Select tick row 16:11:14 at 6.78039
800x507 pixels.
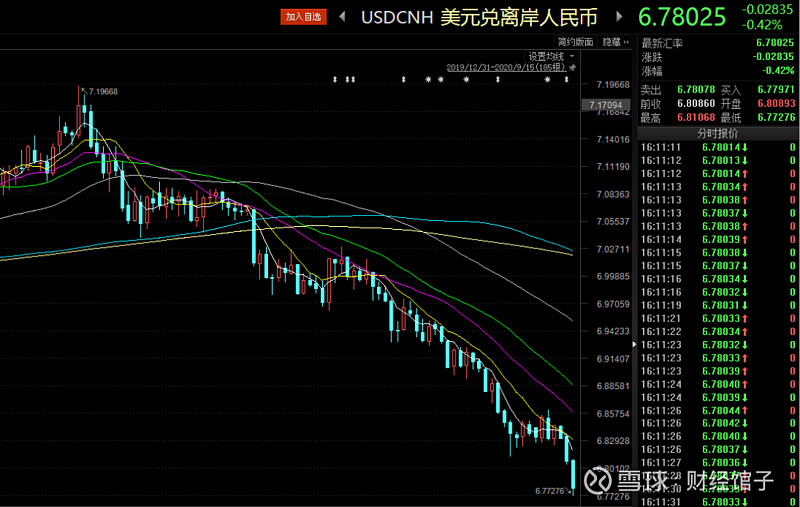point(717,239)
